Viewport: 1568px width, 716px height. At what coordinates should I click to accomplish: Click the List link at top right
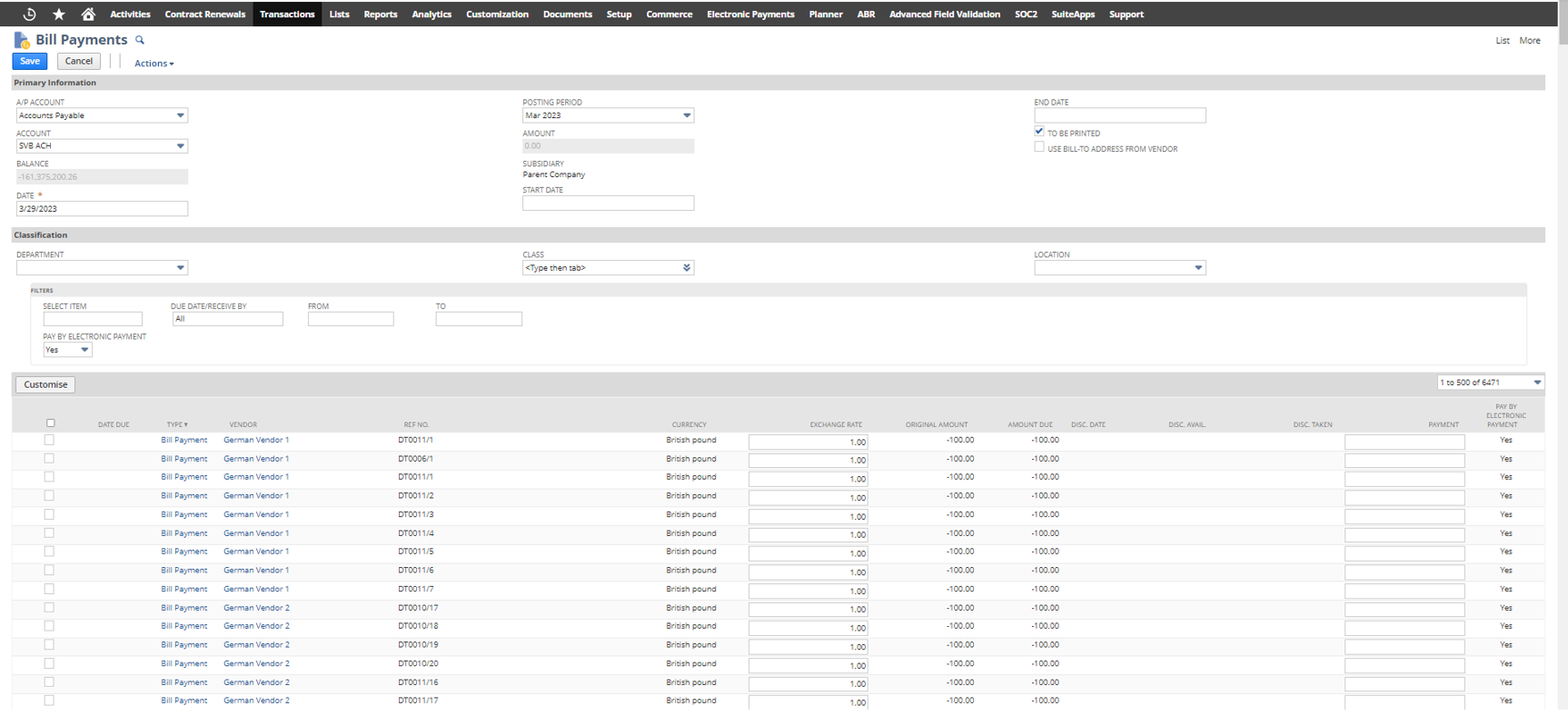(1503, 40)
